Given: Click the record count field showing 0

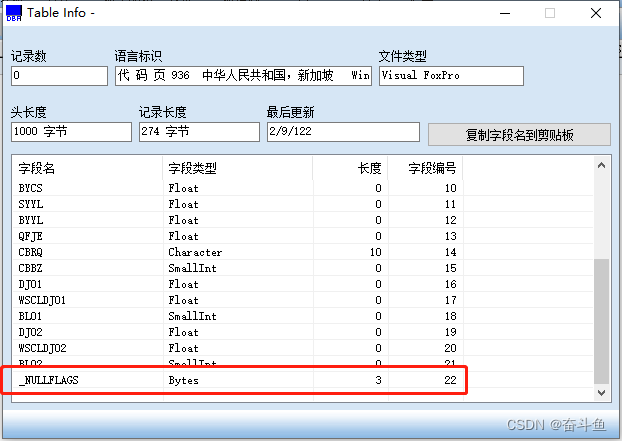Looking at the screenshot, I should coord(60,76).
